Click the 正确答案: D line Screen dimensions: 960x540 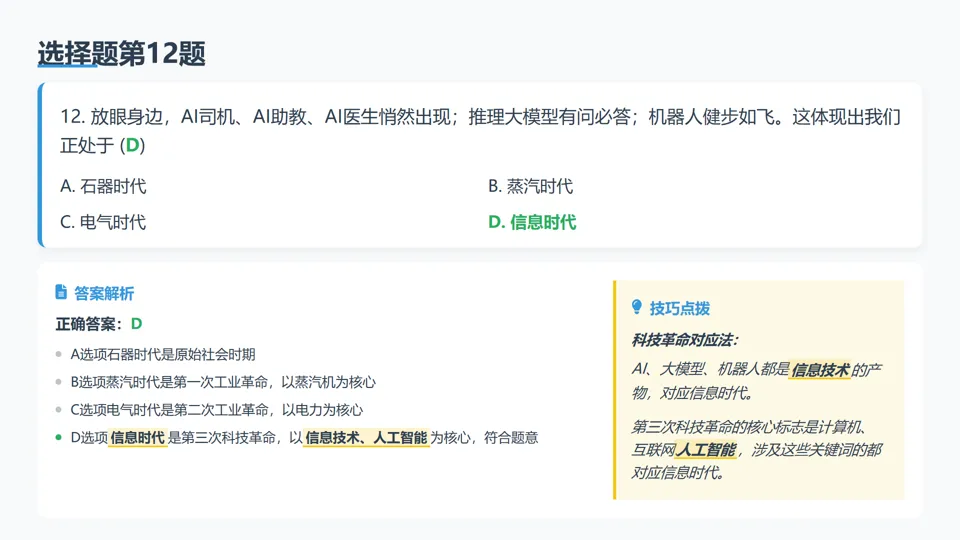(99, 324)
